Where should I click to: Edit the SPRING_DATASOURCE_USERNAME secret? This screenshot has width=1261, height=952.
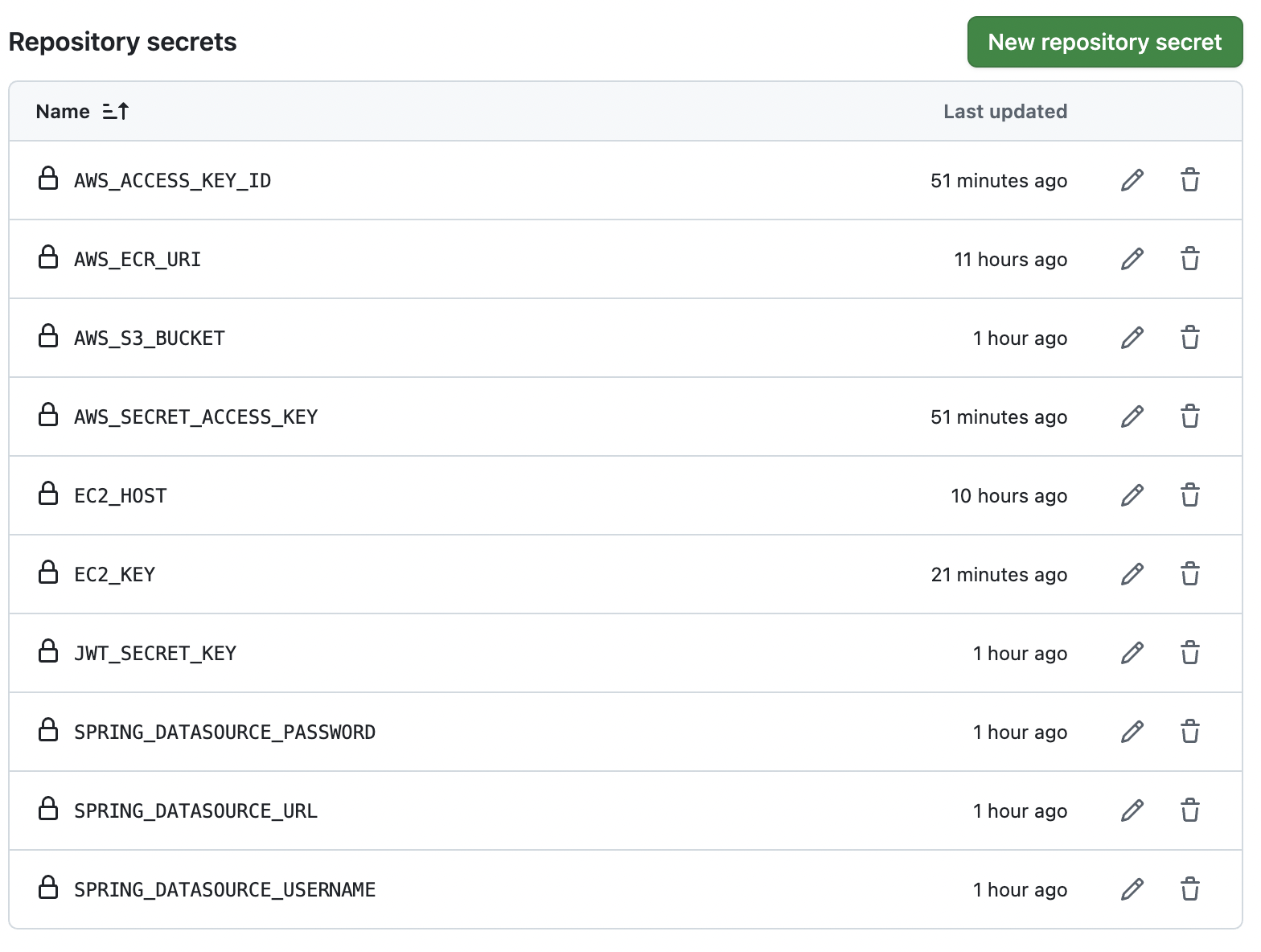coord(1132,889)
